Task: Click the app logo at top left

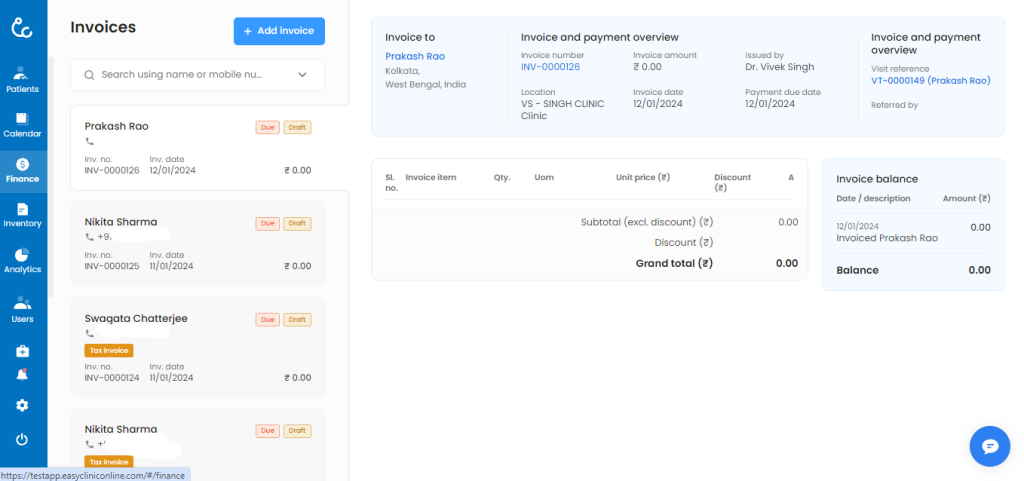Action: [22, 27]
